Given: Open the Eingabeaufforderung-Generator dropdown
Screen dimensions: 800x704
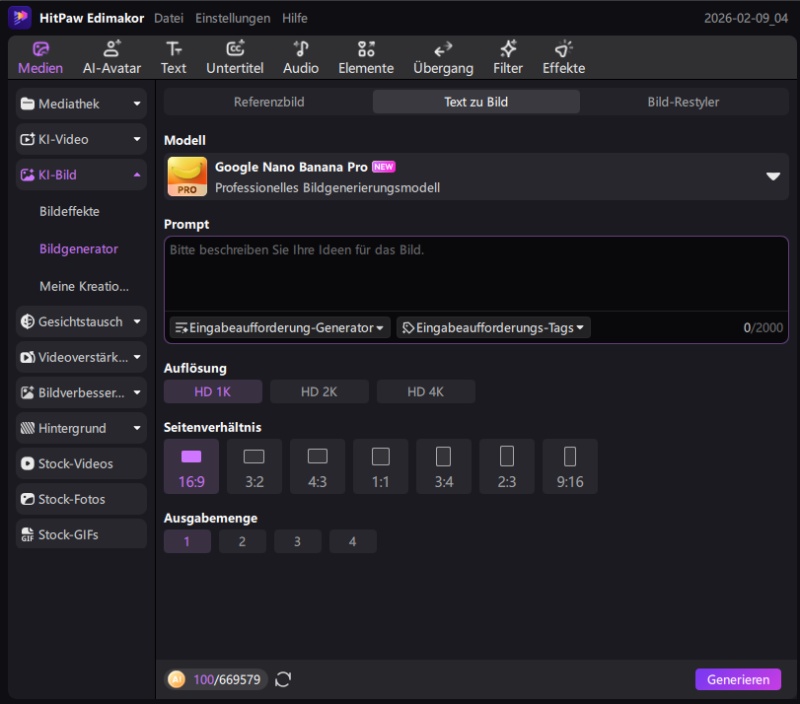Looking at the screenshot, I should (279, 328).
